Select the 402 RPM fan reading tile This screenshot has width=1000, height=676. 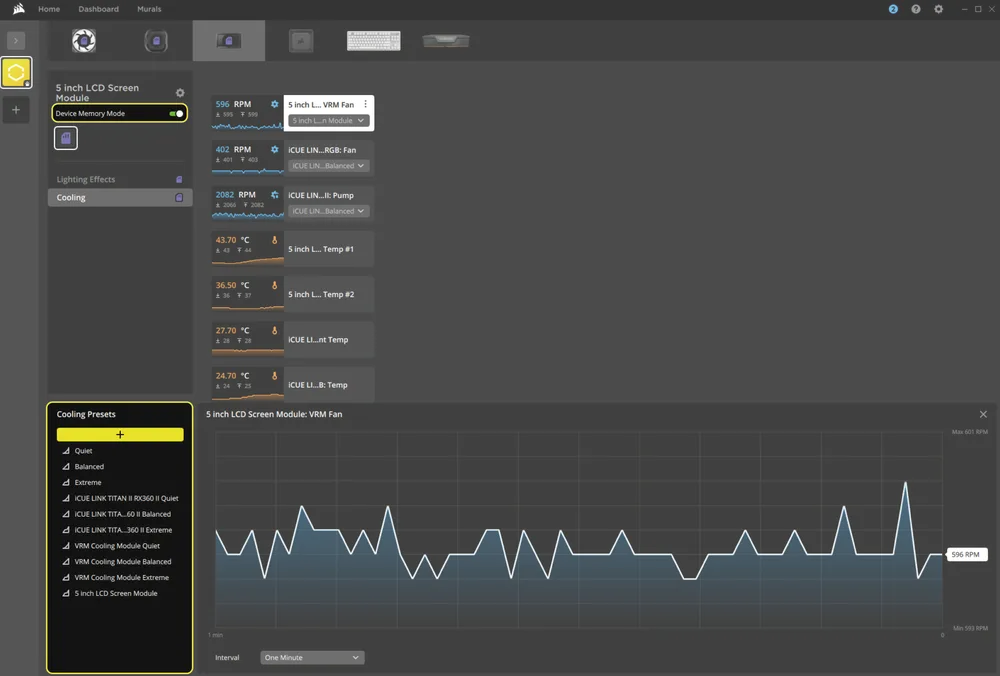(x=247, y=158)
